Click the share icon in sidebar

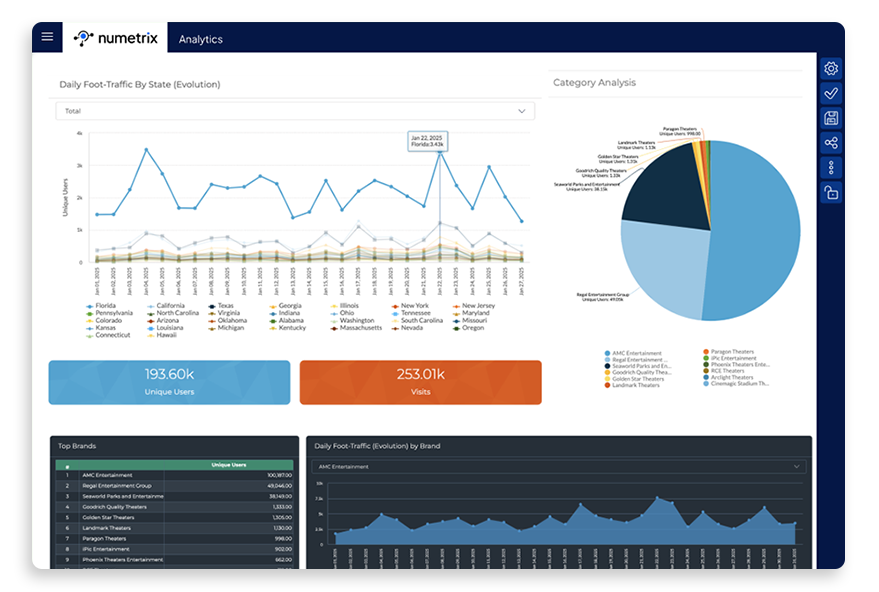click(x=831, y=142)
